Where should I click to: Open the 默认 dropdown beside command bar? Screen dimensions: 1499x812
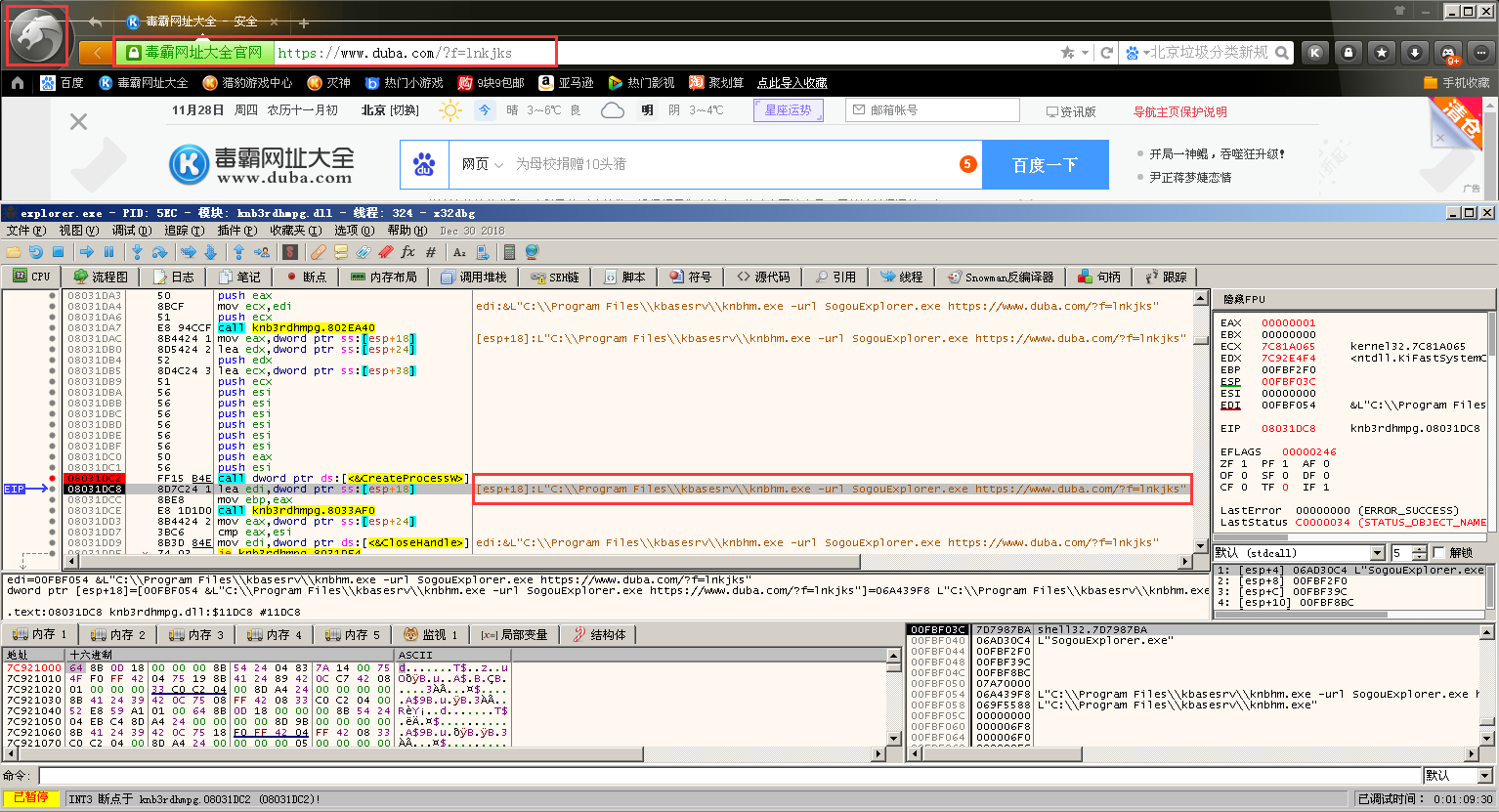(1485, 775)
